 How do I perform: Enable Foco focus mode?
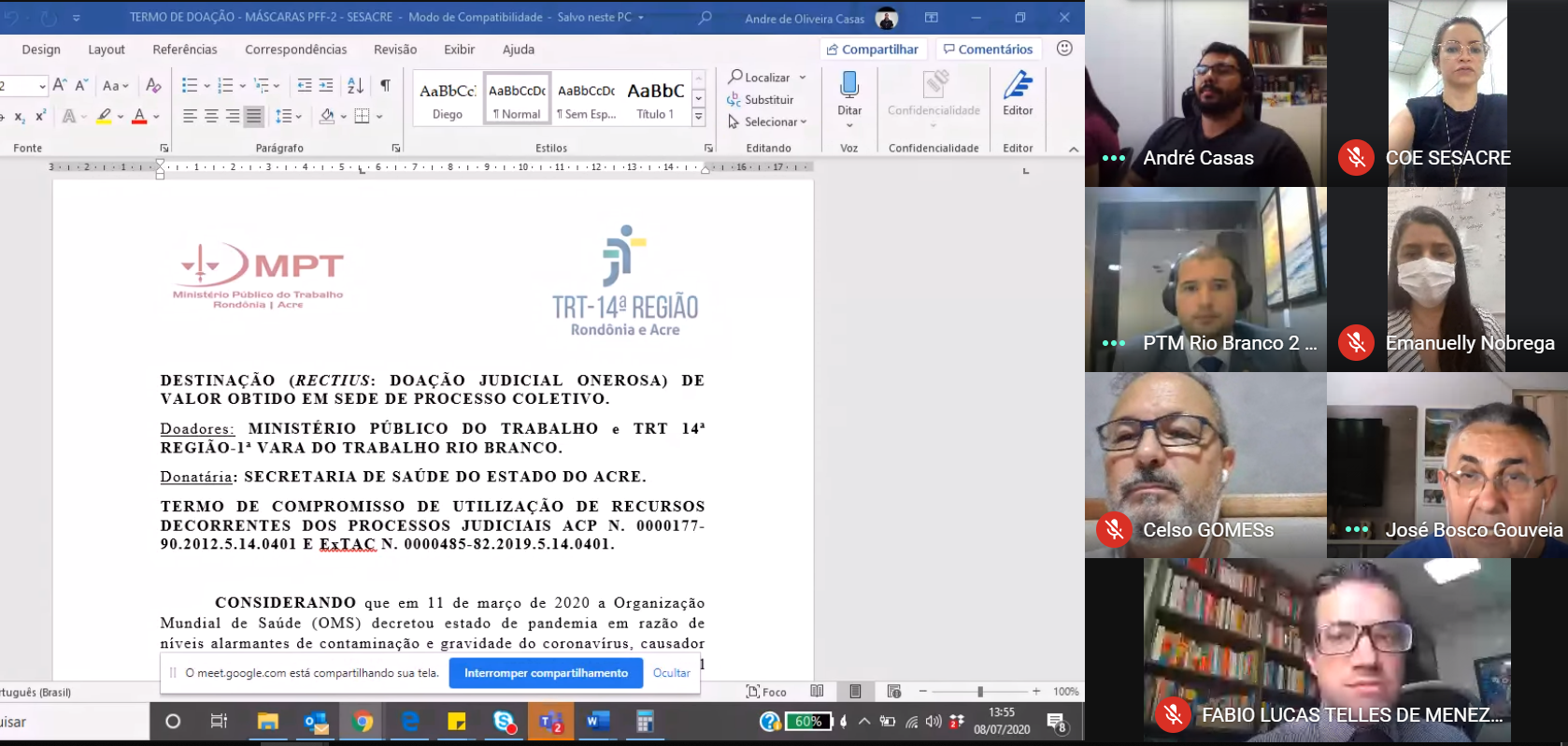tap(766, 692)
